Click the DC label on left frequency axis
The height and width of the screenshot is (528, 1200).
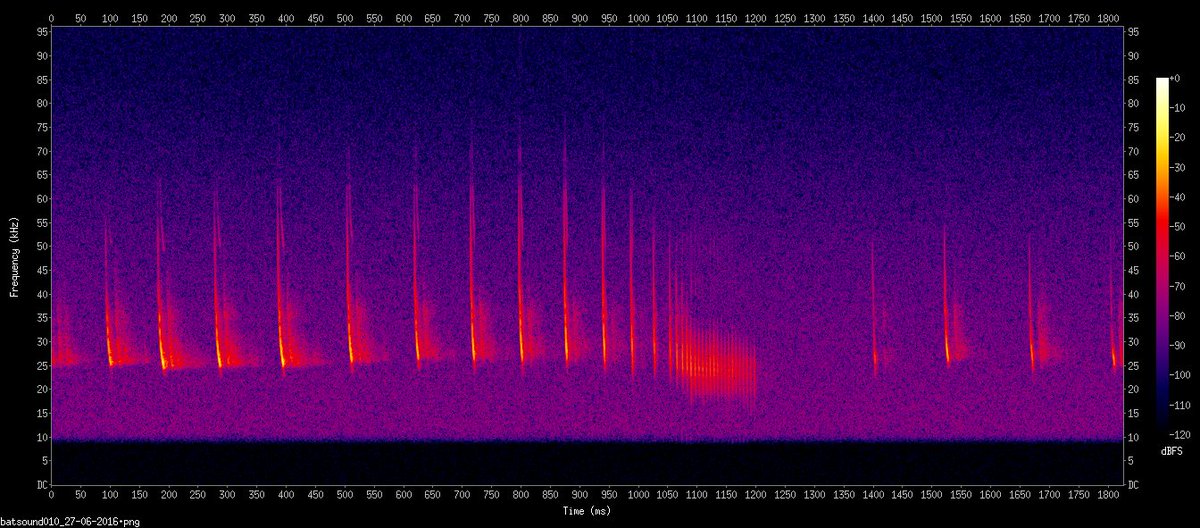pos(41,485)
